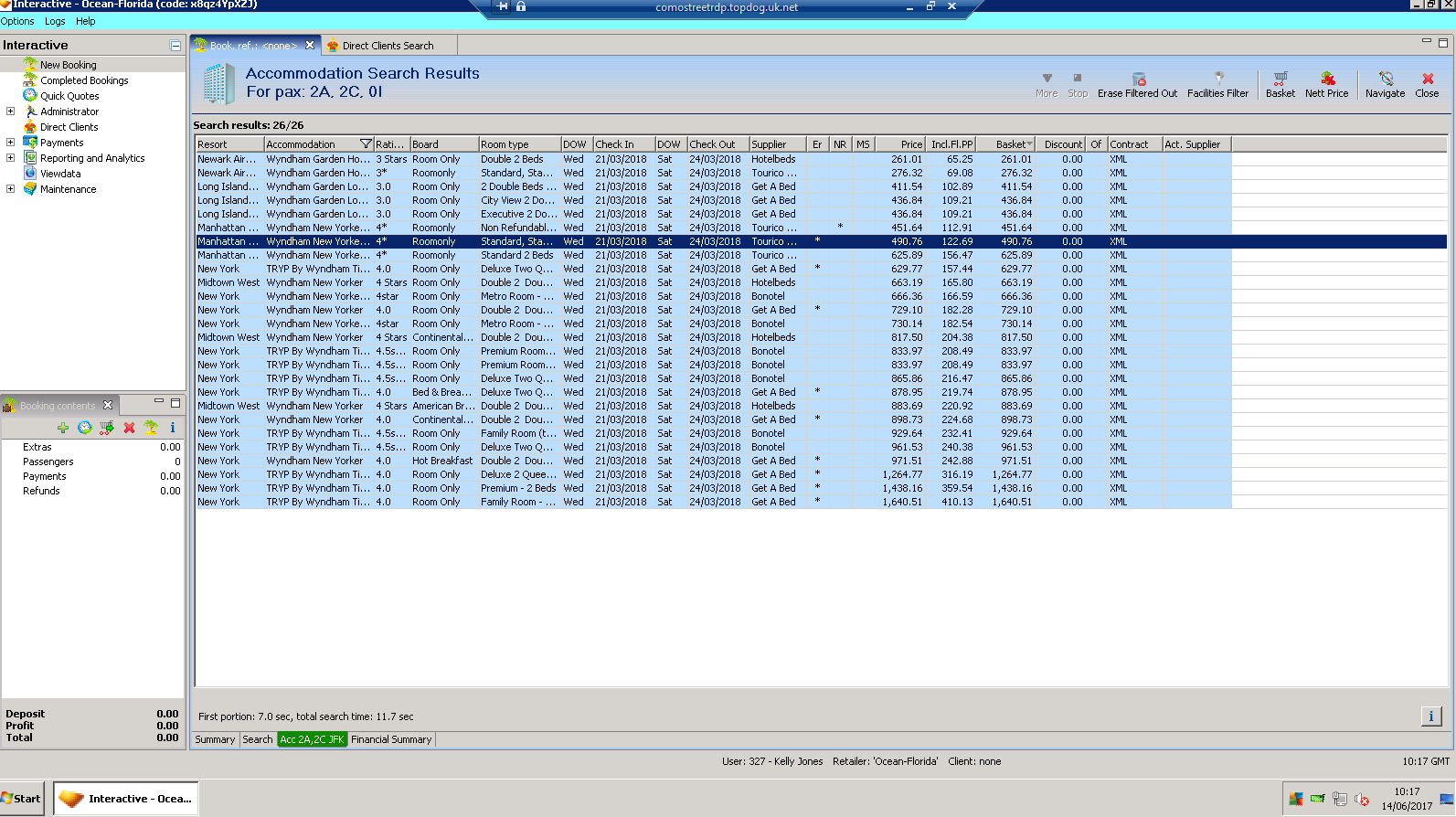1456x817 pixels.
Task: Click blue info icon in Booking contents toolbar
Action: [173, 428]
